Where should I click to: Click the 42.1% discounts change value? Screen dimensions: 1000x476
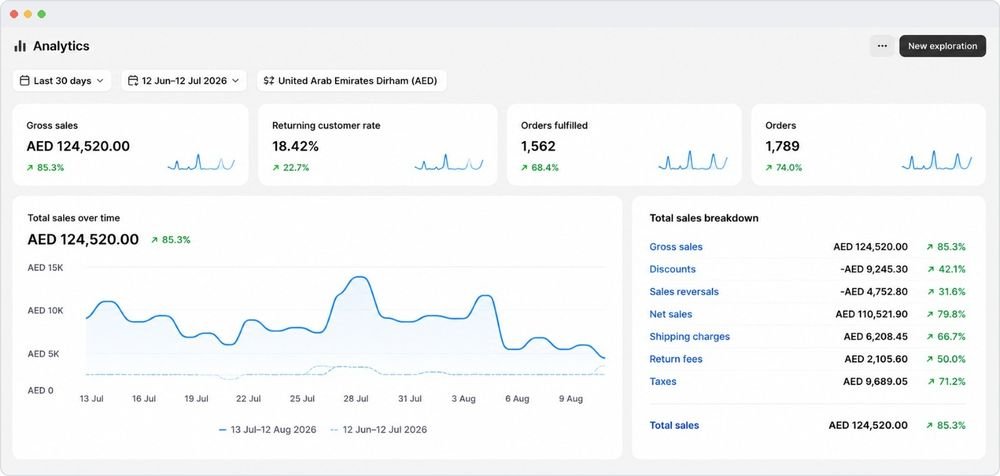pyautogui.click(x=946, y=269)
